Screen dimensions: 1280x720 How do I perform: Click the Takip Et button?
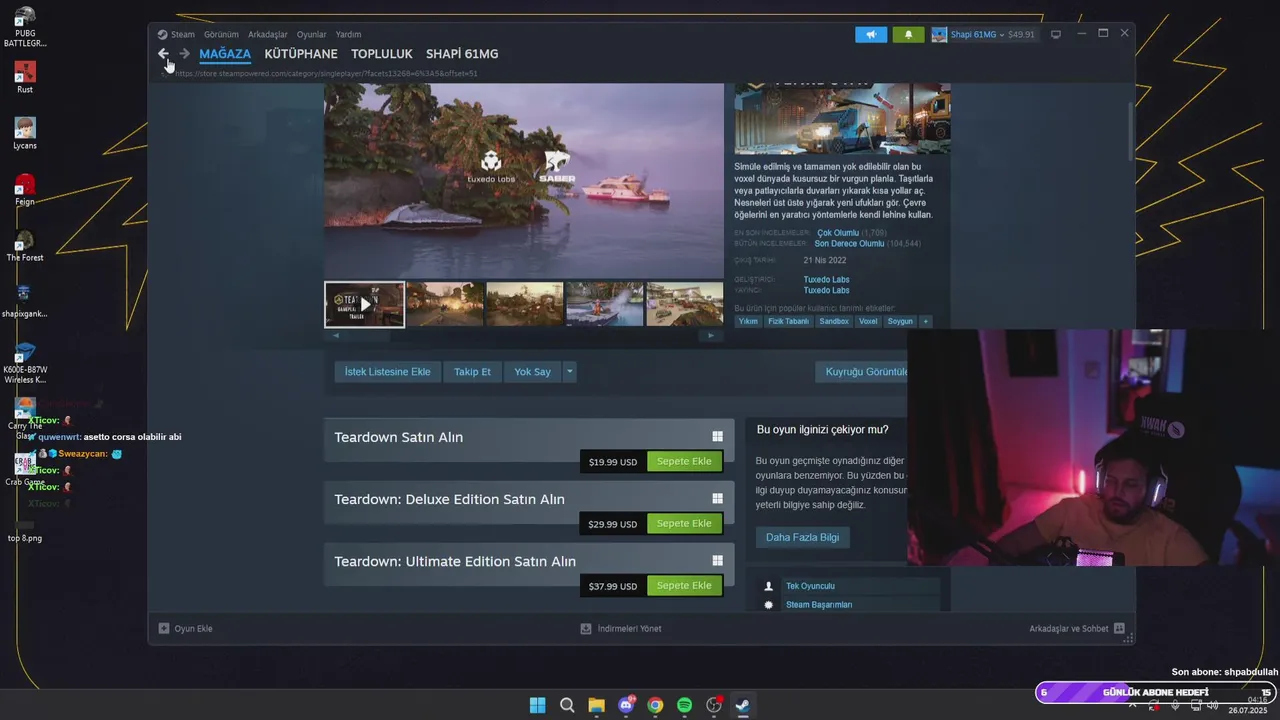(x=472, y=371)
